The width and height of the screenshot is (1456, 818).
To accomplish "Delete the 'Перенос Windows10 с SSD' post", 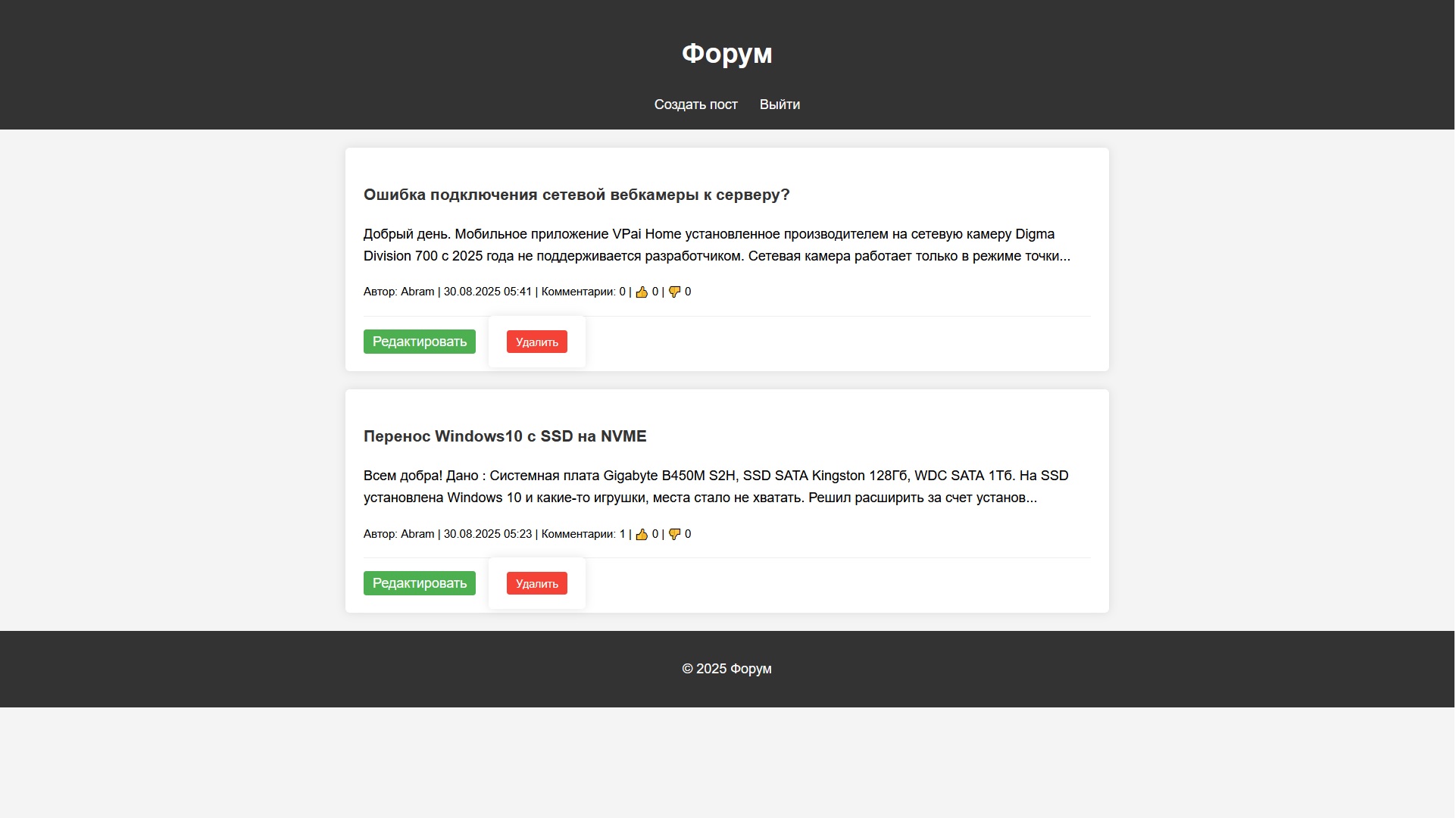I will 536,583.
